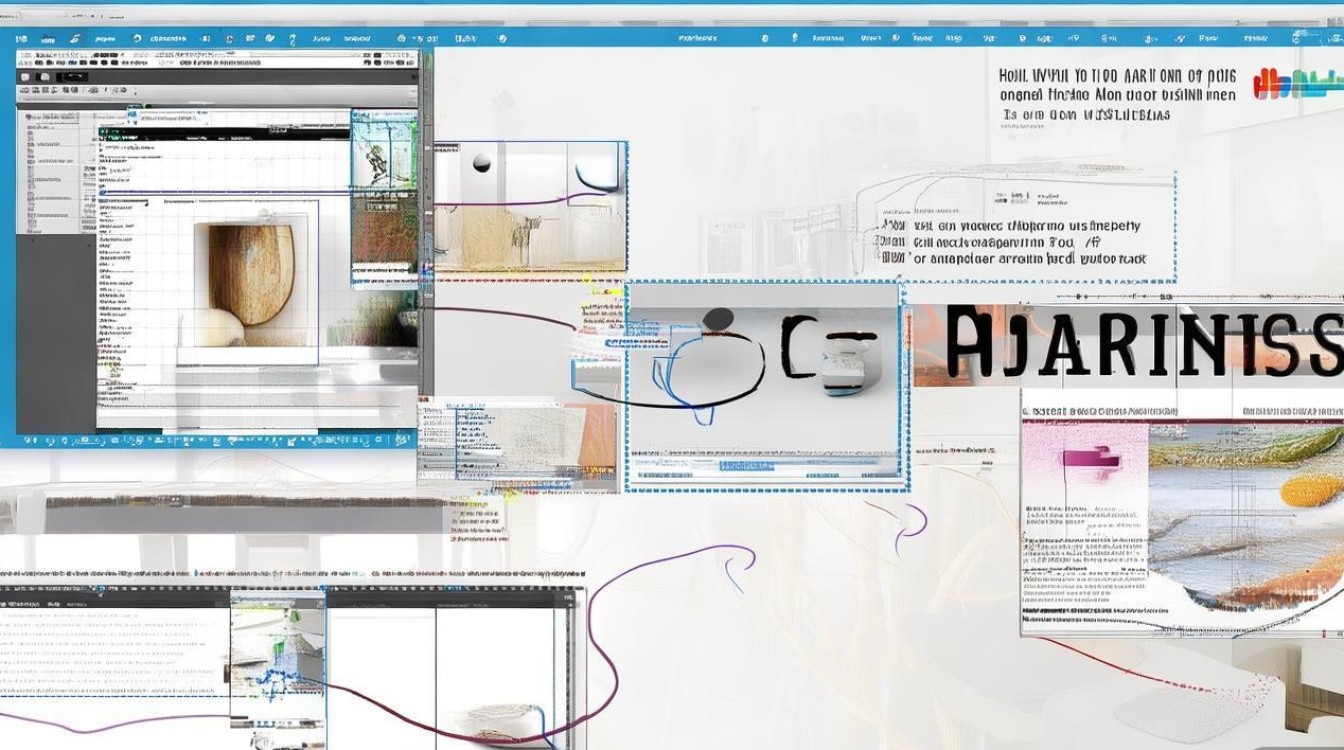Click the magenta rectangle in the landscape image
The width and height of the screenshot is (1344, 750).
coord(1088,459)
